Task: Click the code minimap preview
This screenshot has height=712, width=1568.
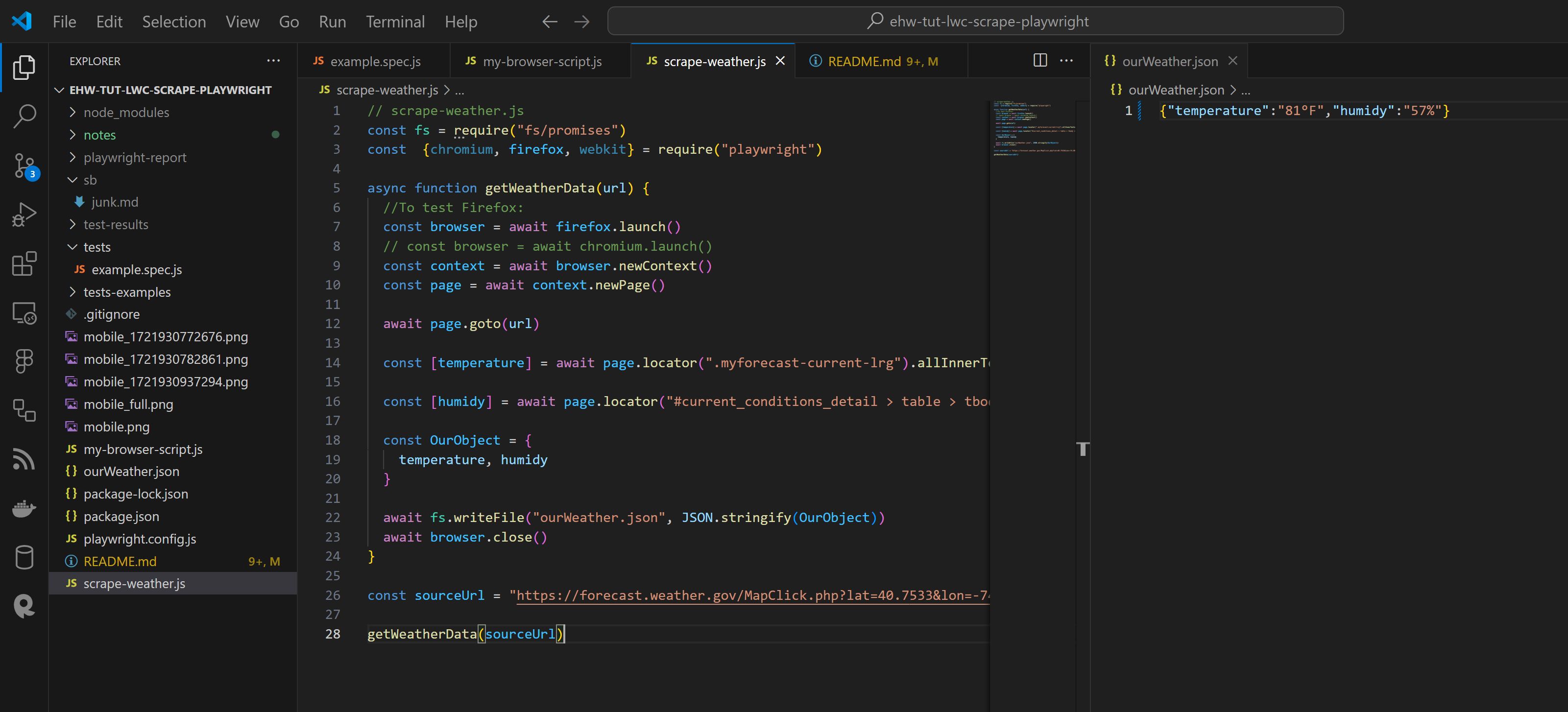Action: coord(1032,128)
